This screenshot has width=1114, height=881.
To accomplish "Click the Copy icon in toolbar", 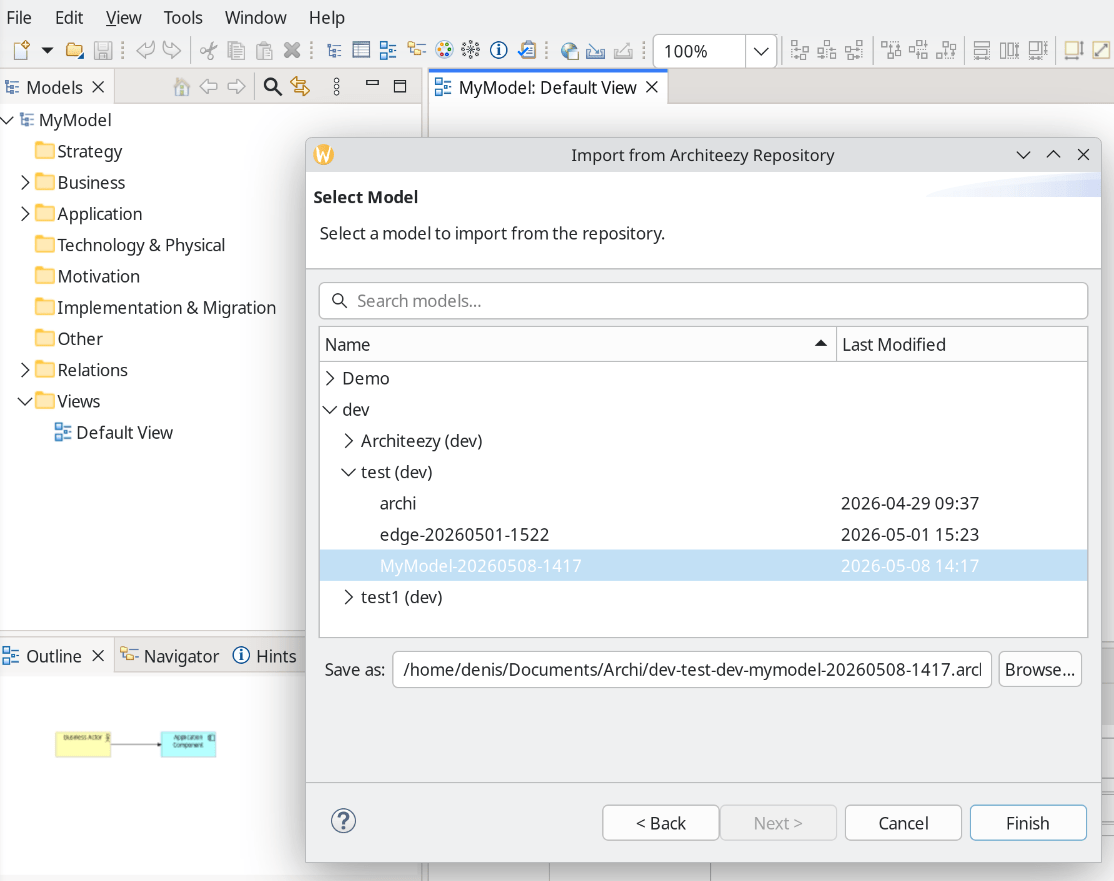I will pyautogui.click(x=236, y=50).
